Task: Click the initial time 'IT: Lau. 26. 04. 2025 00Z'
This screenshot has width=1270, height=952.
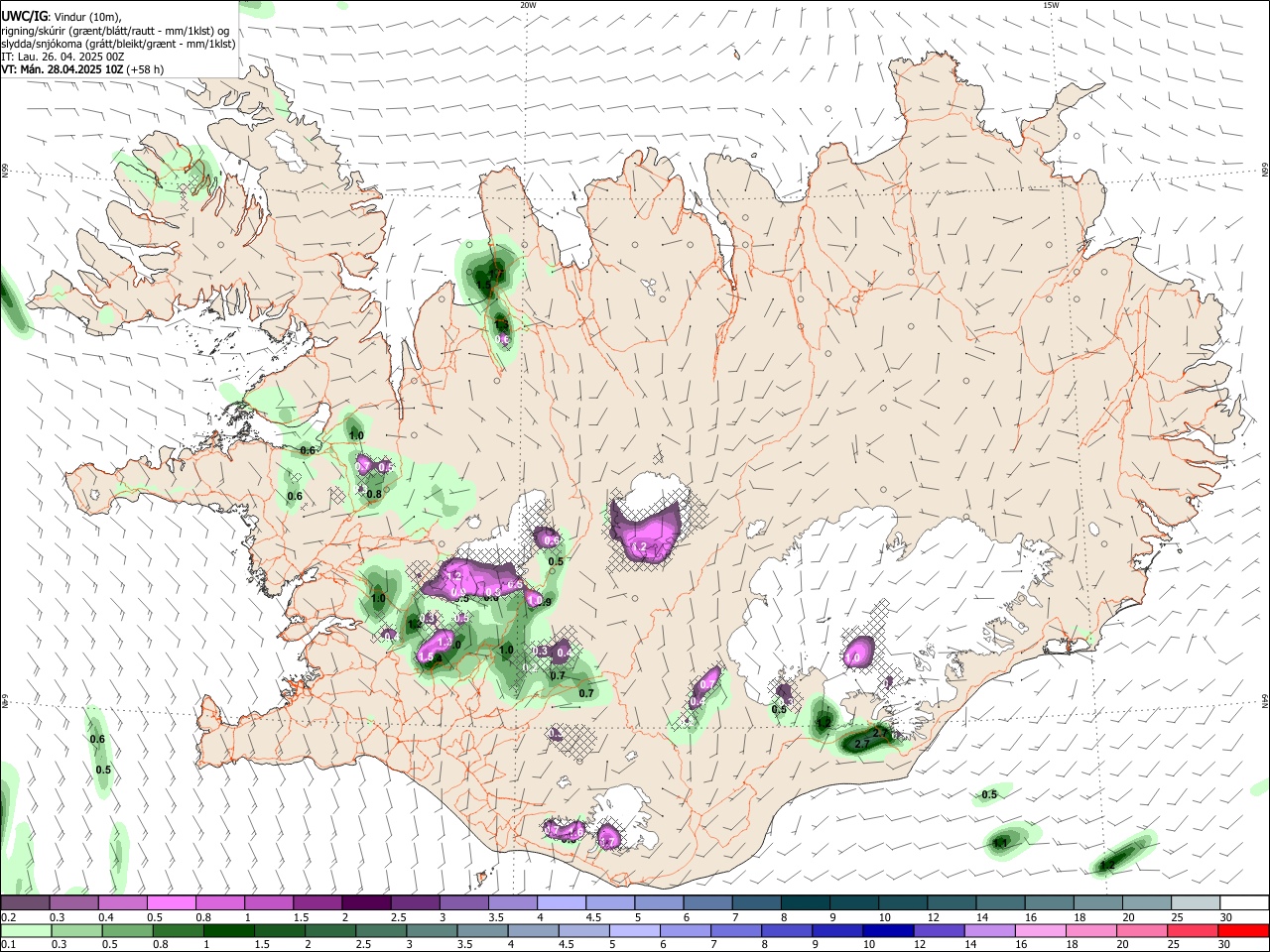Action: (63, 57)
